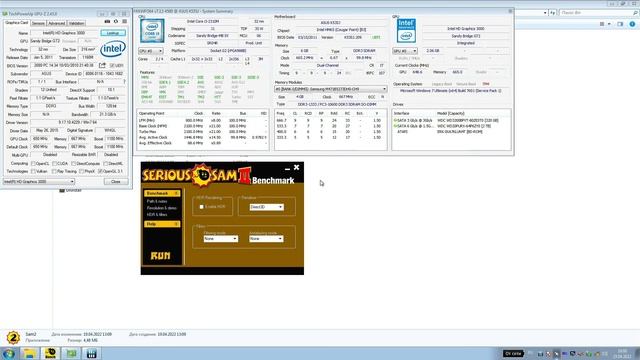Toggle the Vulkan checkbox
The width and height of the screenshot is (640, 360).
33,171
